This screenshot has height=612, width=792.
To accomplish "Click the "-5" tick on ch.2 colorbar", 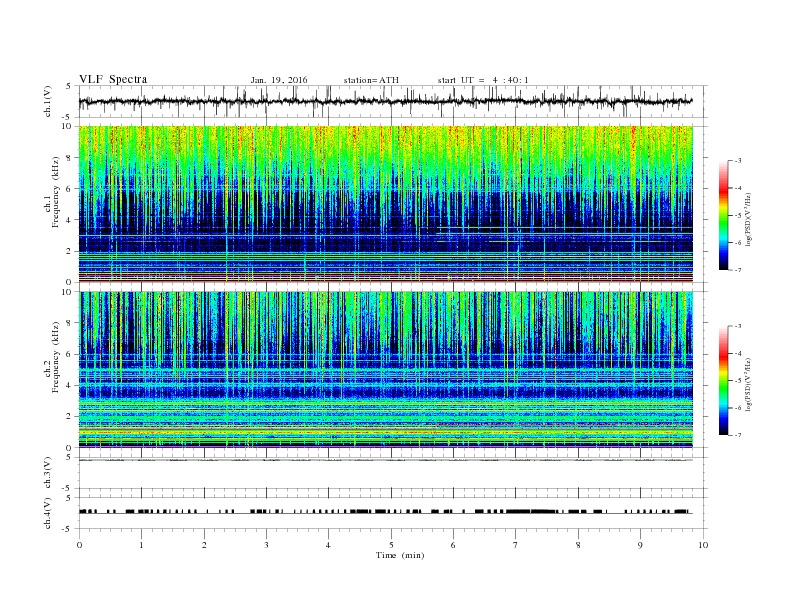I will click(x=737, y=381).
